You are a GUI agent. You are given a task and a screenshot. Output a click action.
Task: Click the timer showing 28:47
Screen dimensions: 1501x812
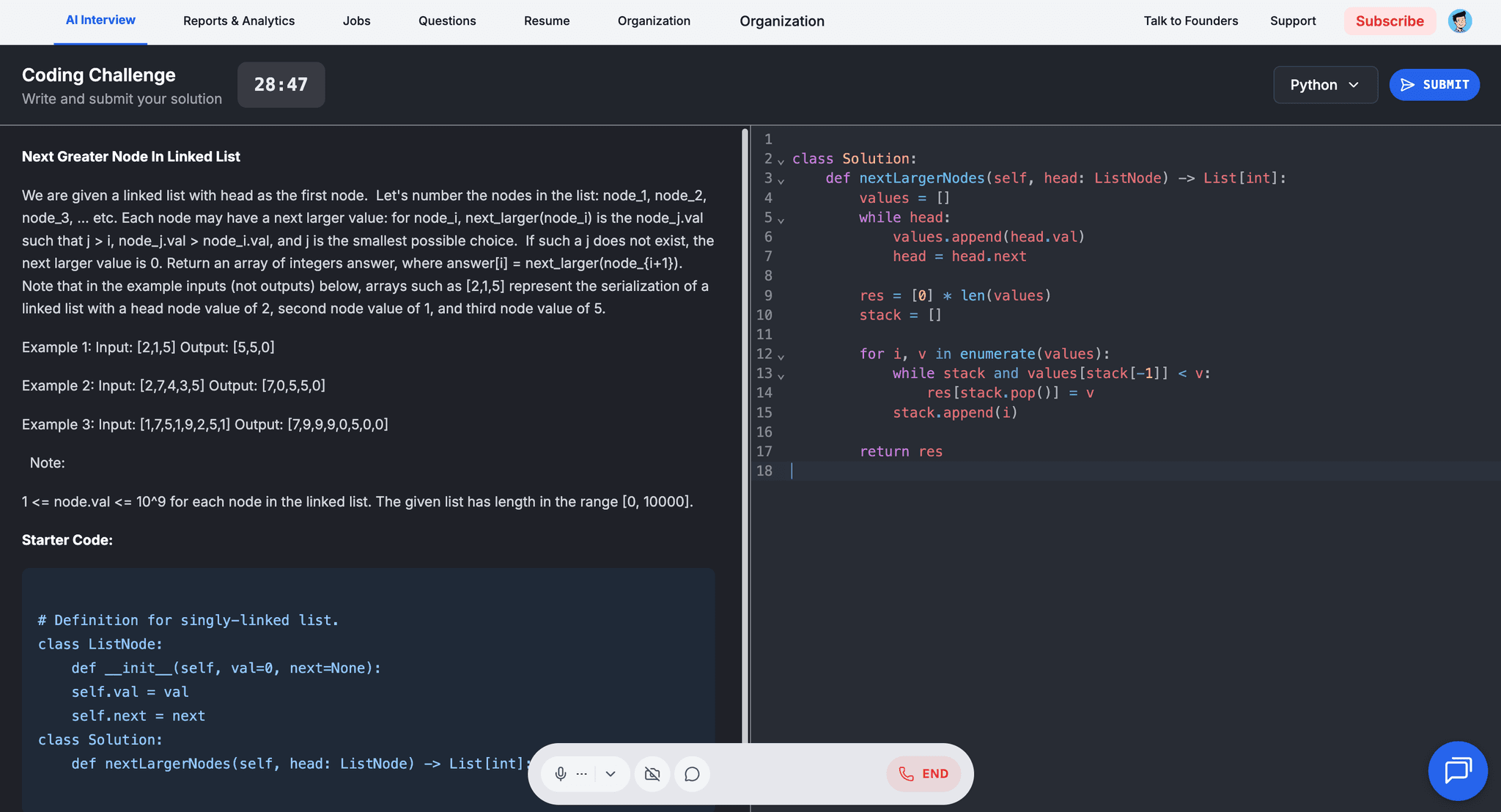[x=281, y=84]
